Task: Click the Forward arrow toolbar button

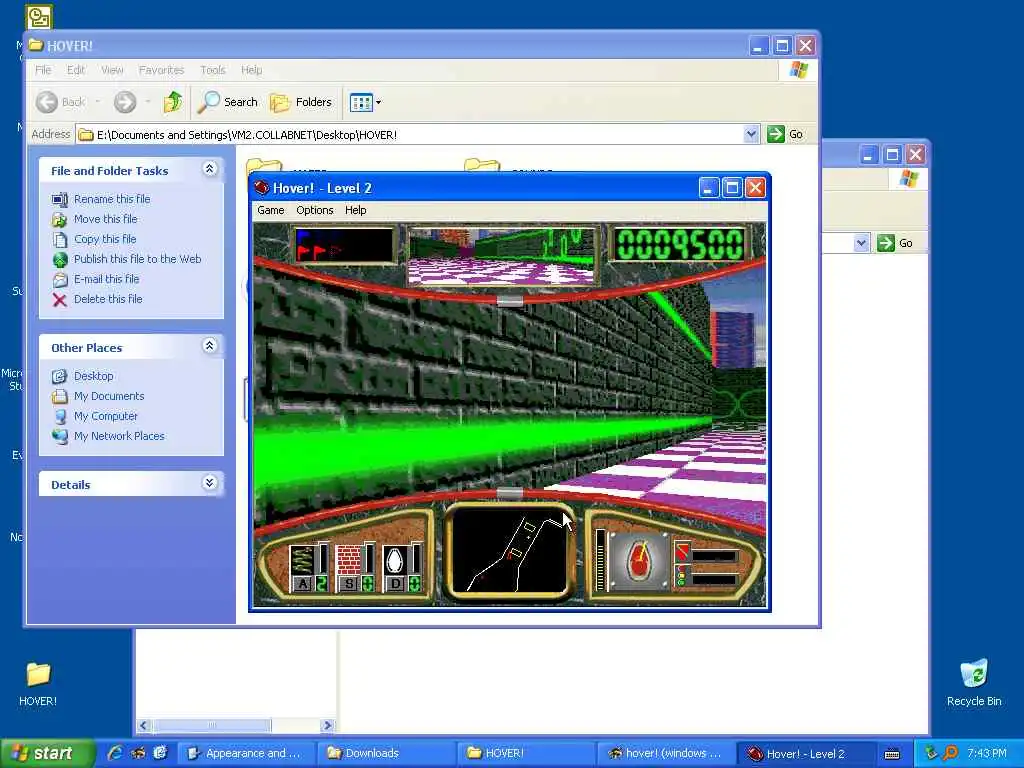Action: [x=125, y=102]
